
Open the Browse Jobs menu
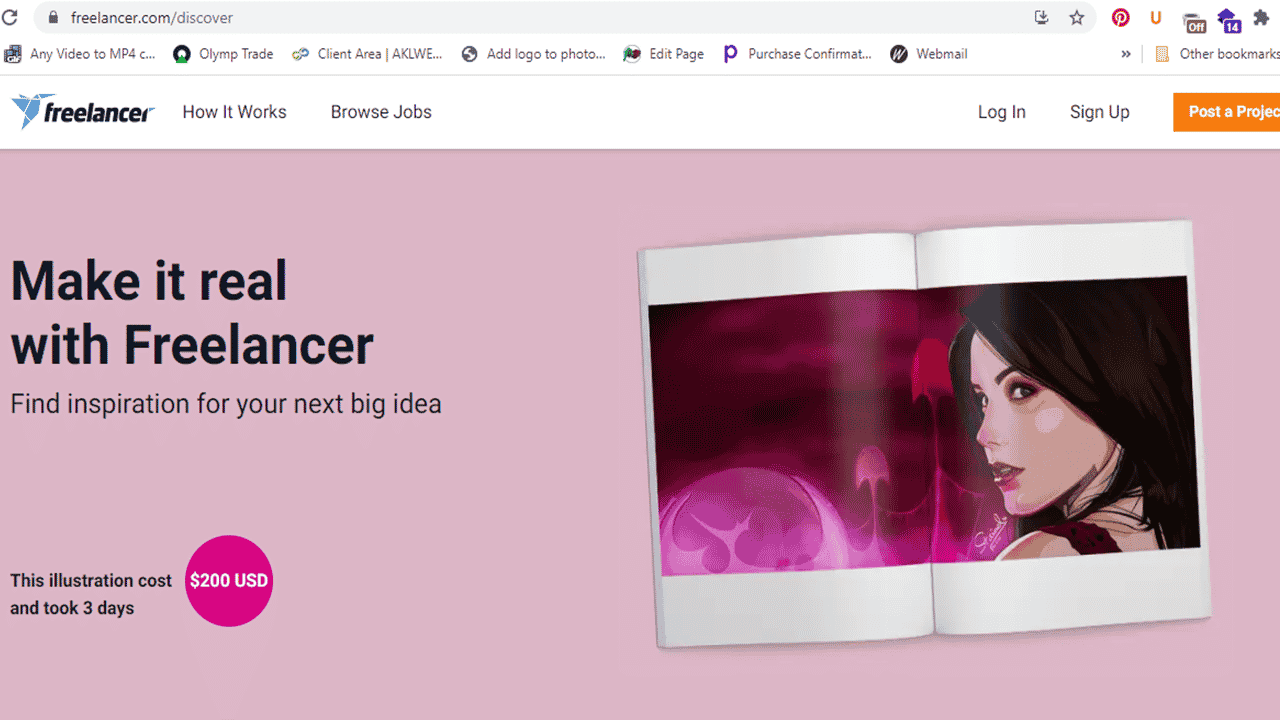[x=381, y=112]
